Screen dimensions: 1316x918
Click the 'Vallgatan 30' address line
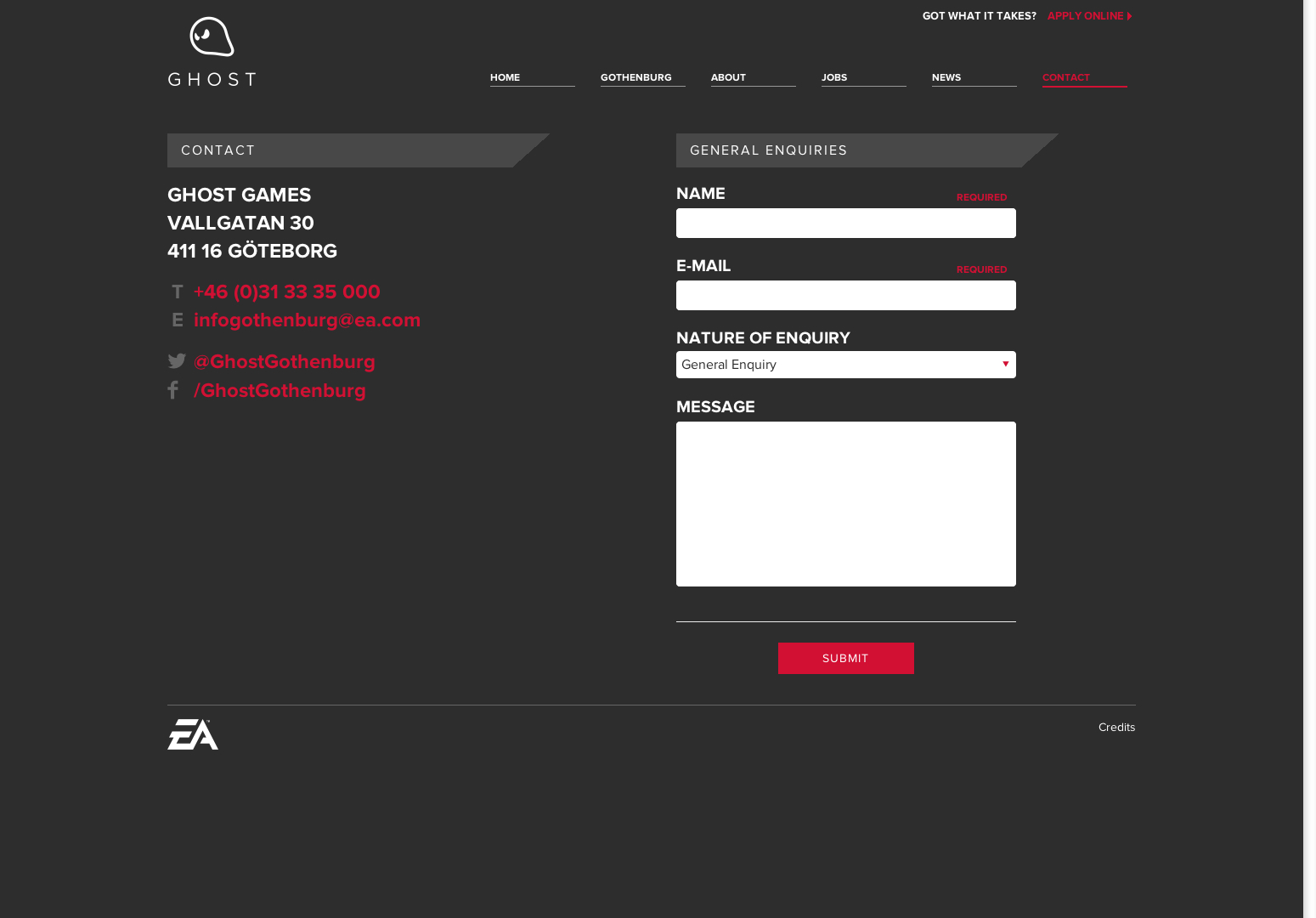(x=240, y=223)
